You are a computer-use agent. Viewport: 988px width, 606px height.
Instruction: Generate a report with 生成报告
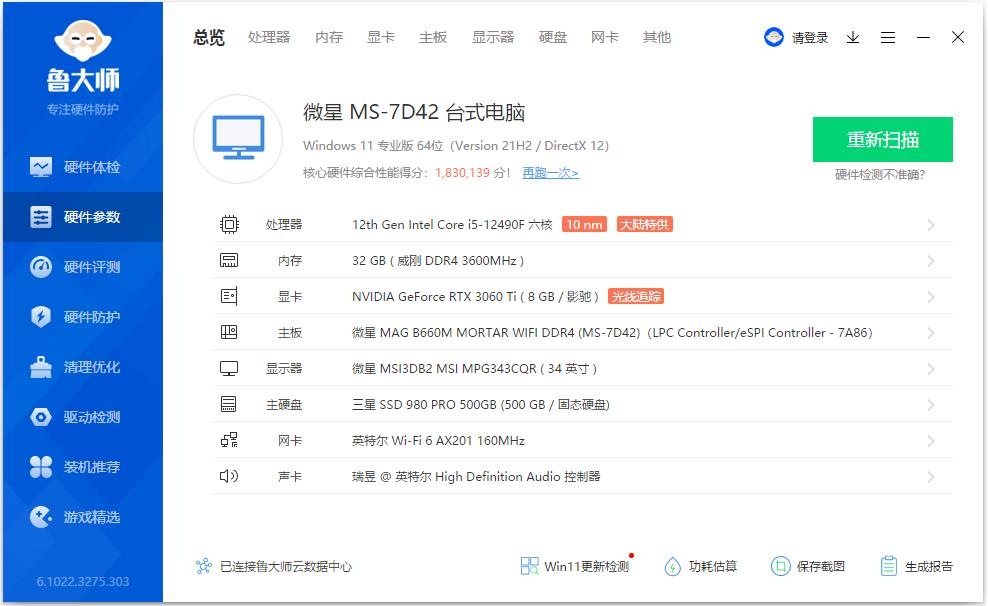pyautogui.click(x=920, y=566)
